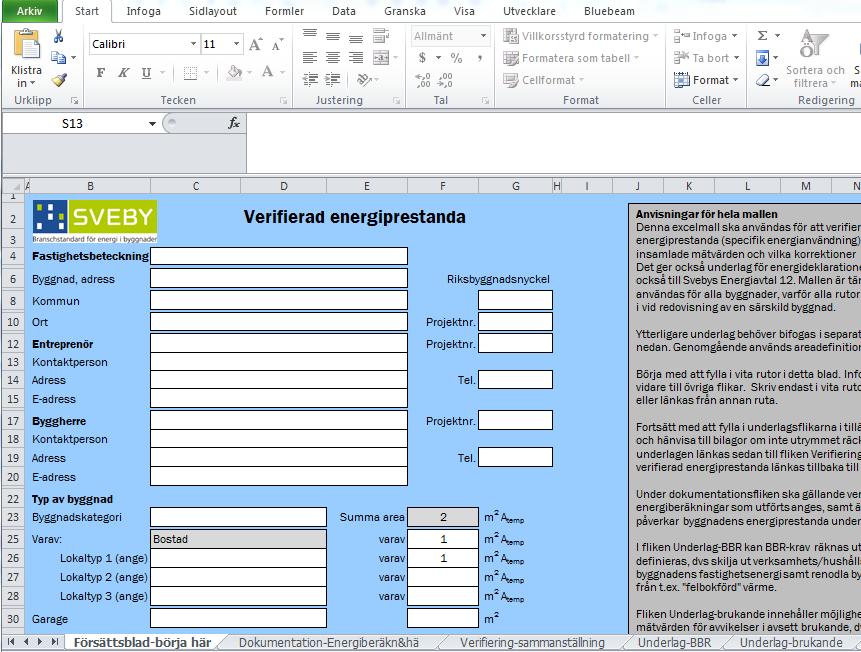
Task: Open Sortera och filtrera menu
Action: coord(815,59)
